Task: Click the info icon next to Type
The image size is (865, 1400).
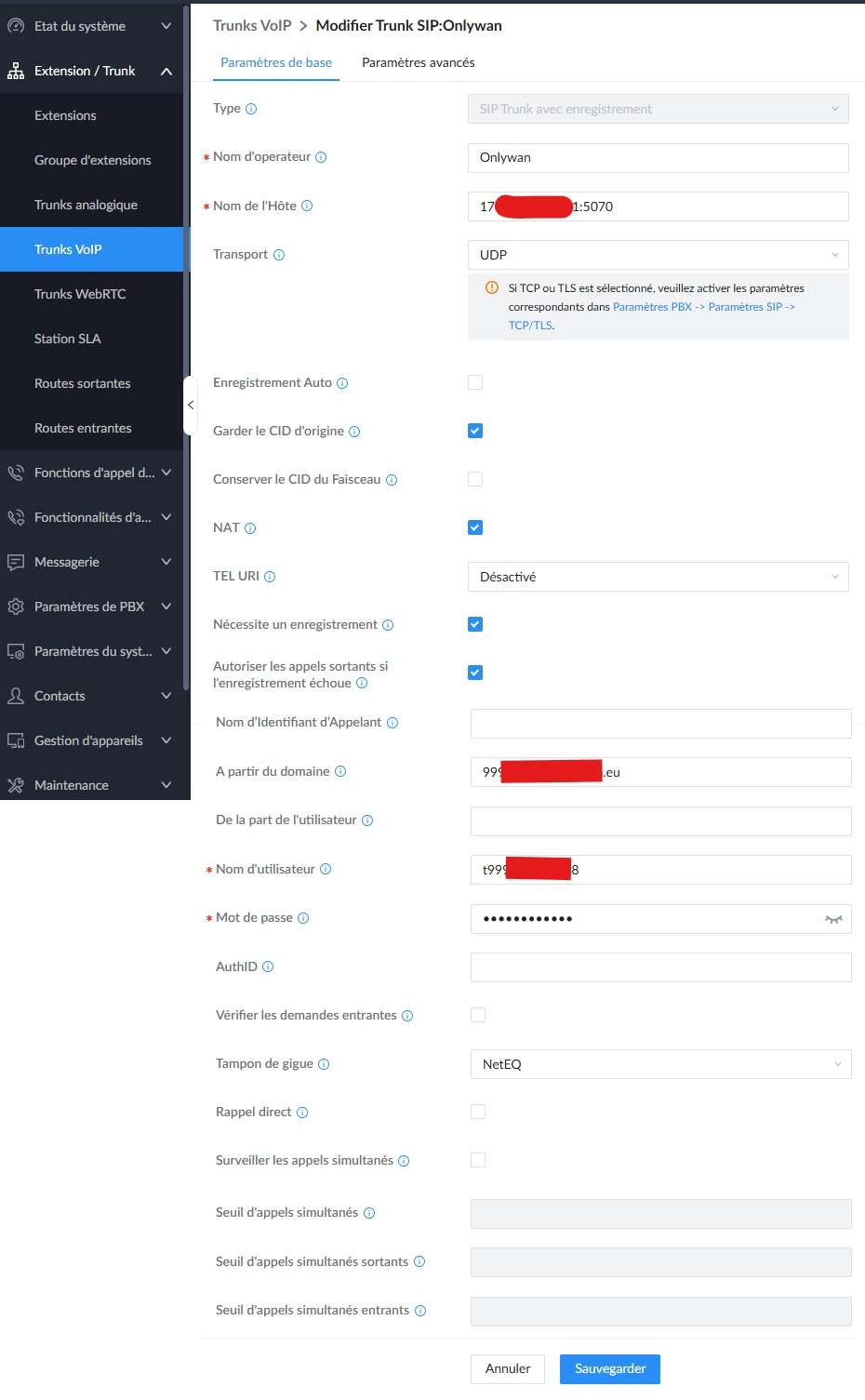Action: (x=251, y=109)
